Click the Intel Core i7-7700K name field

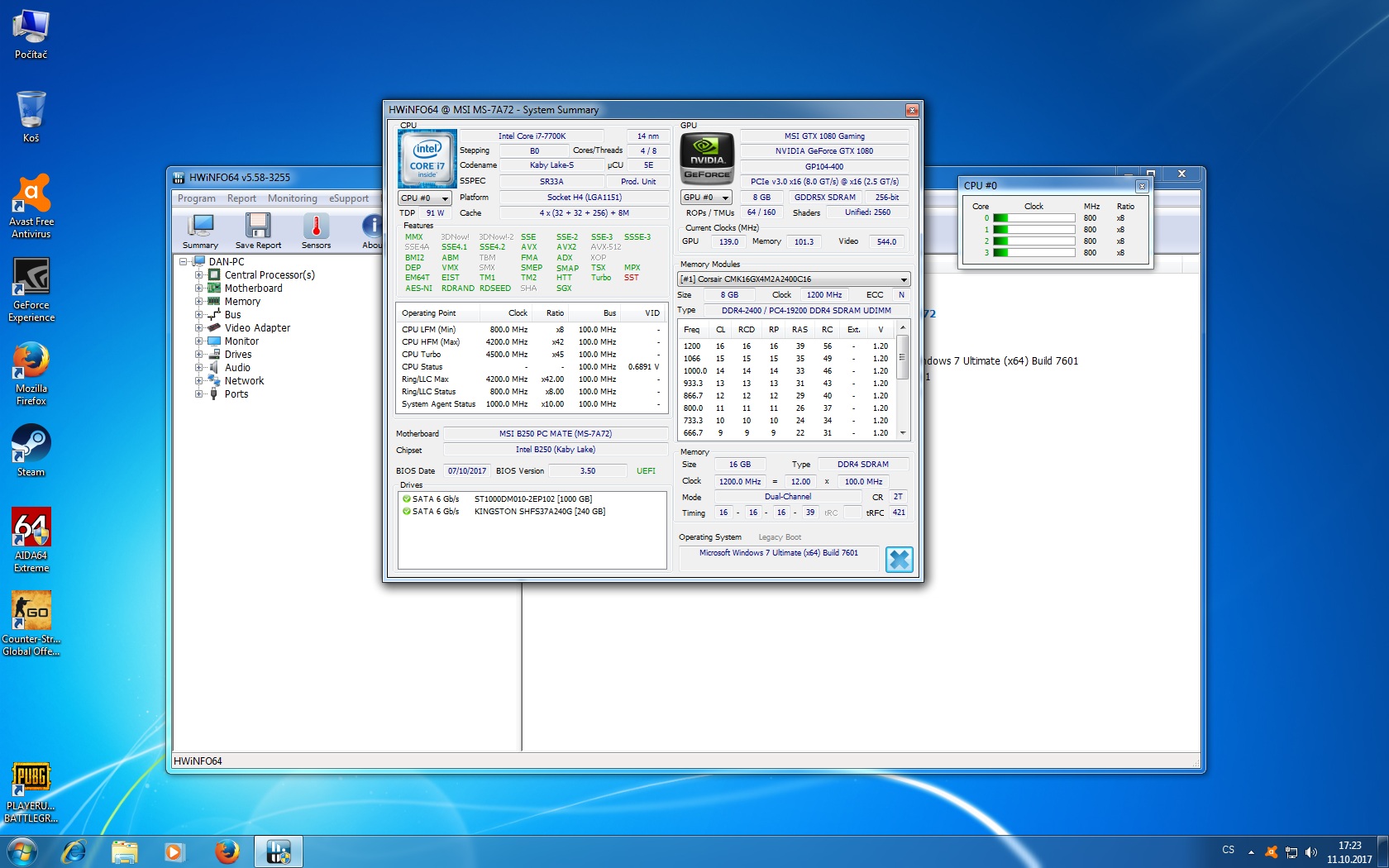(x=532, y=136)
